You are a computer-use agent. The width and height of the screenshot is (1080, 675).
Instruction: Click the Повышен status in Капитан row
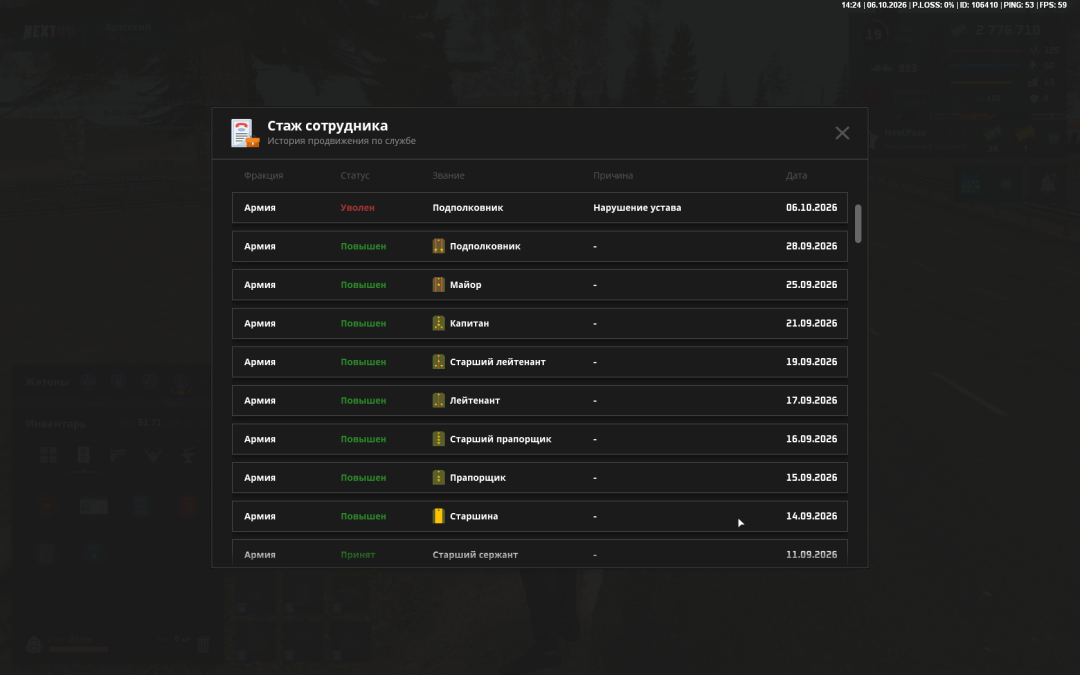(x=363, y=323)
